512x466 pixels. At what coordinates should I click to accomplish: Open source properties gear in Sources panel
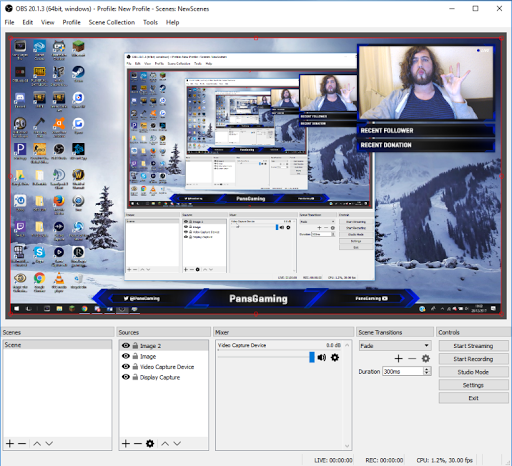(x=150, y=443)
